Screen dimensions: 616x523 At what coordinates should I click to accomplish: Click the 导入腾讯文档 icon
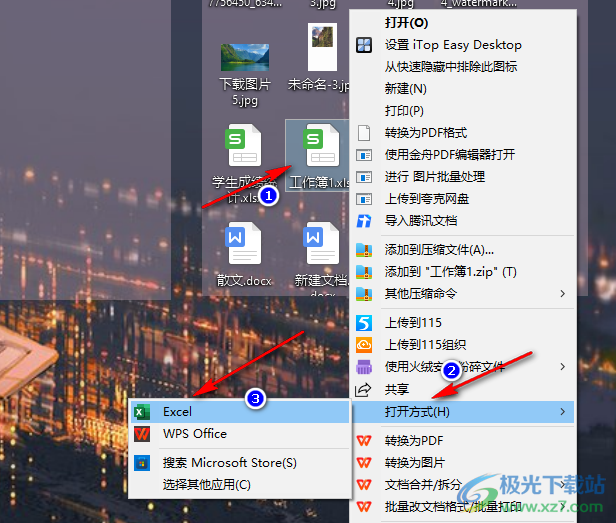tap(364, 221)
